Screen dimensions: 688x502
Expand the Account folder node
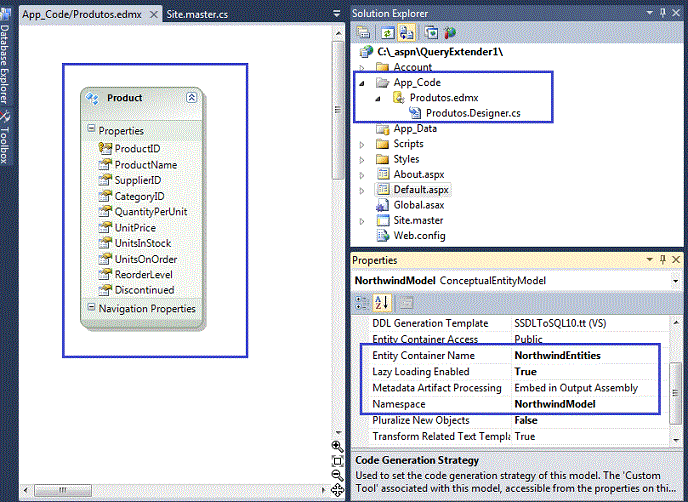point(362,68)
